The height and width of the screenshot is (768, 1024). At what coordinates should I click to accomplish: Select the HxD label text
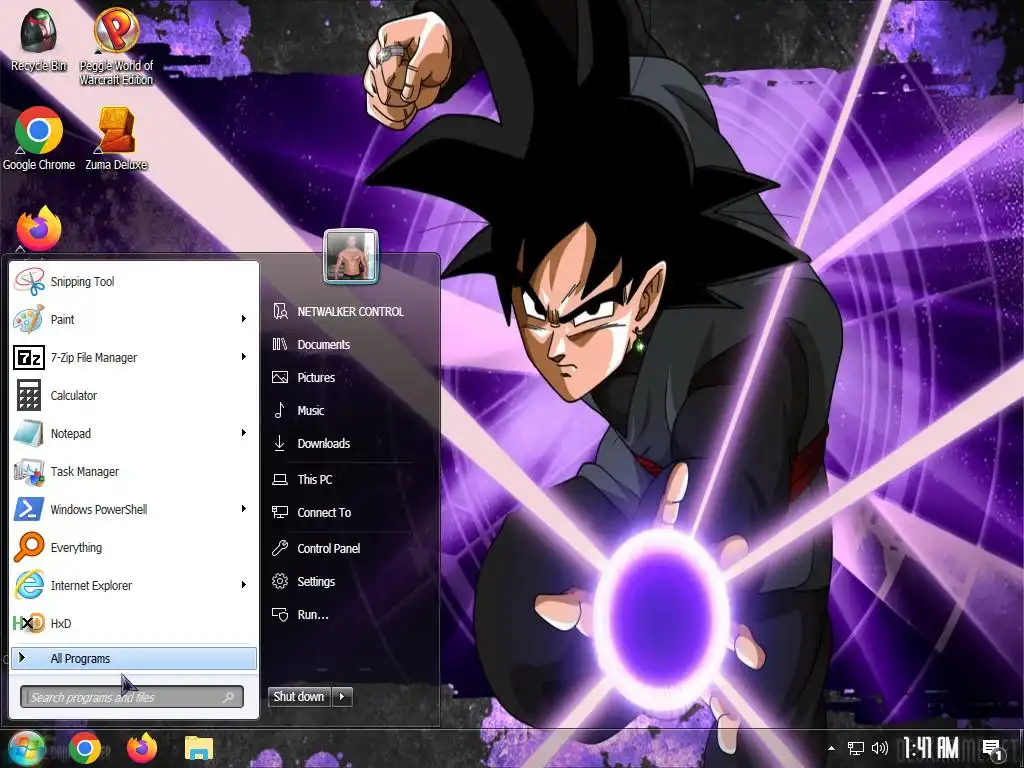[x=61, y=623]
